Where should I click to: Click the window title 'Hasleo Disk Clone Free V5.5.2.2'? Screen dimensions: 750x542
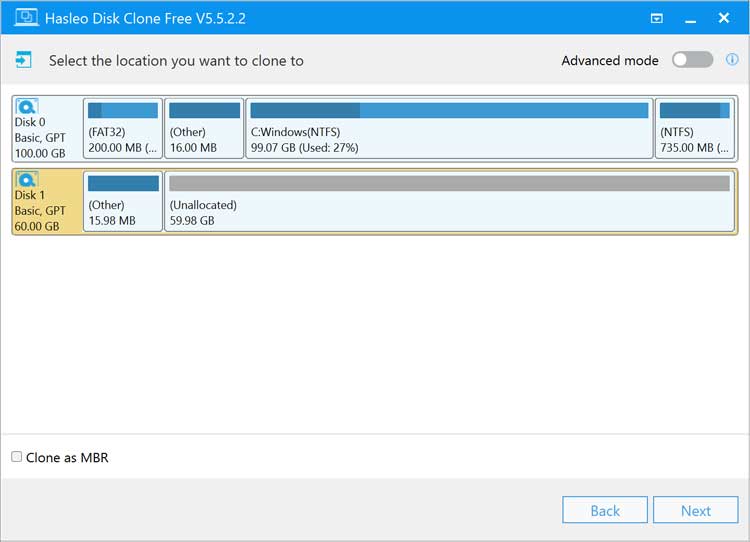coord(145,18)
